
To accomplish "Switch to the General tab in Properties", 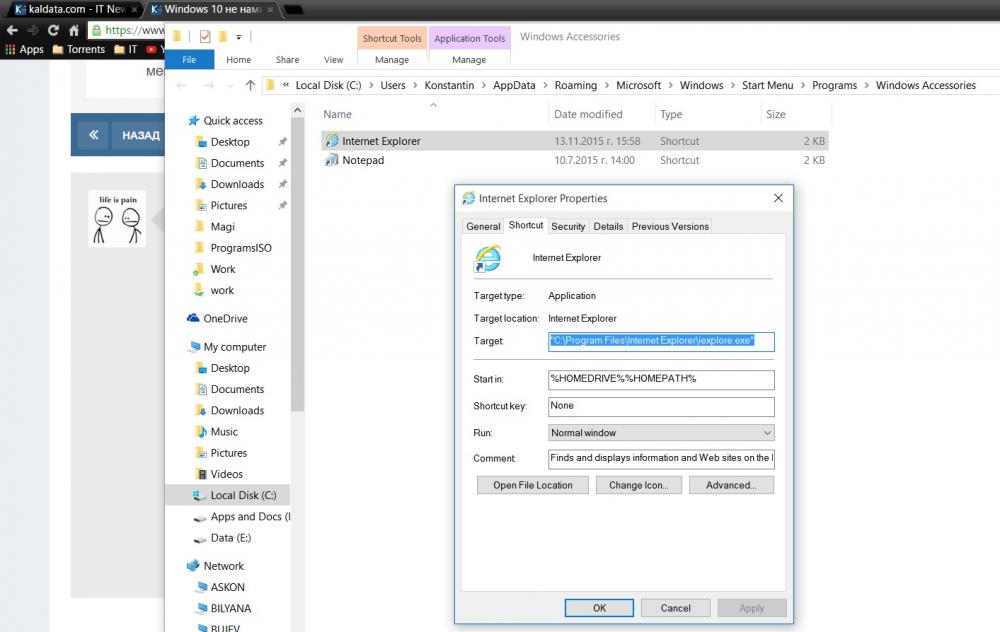I will (x=483, y=226).
